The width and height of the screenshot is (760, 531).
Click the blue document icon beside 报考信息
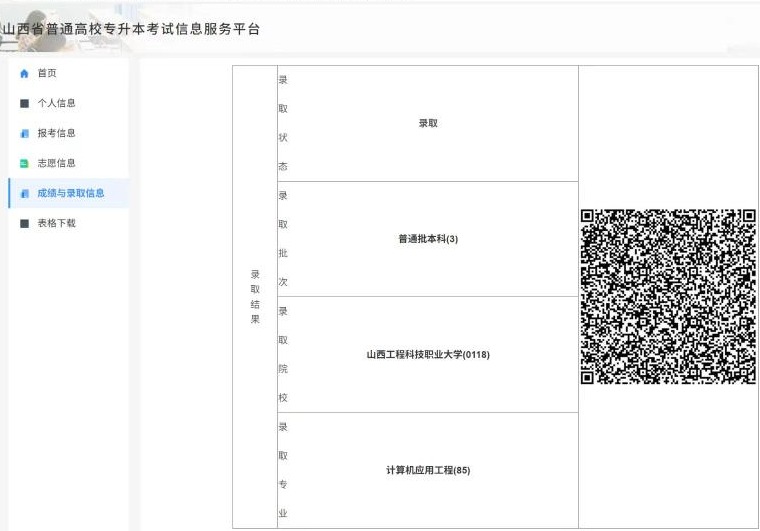[24, 133]
